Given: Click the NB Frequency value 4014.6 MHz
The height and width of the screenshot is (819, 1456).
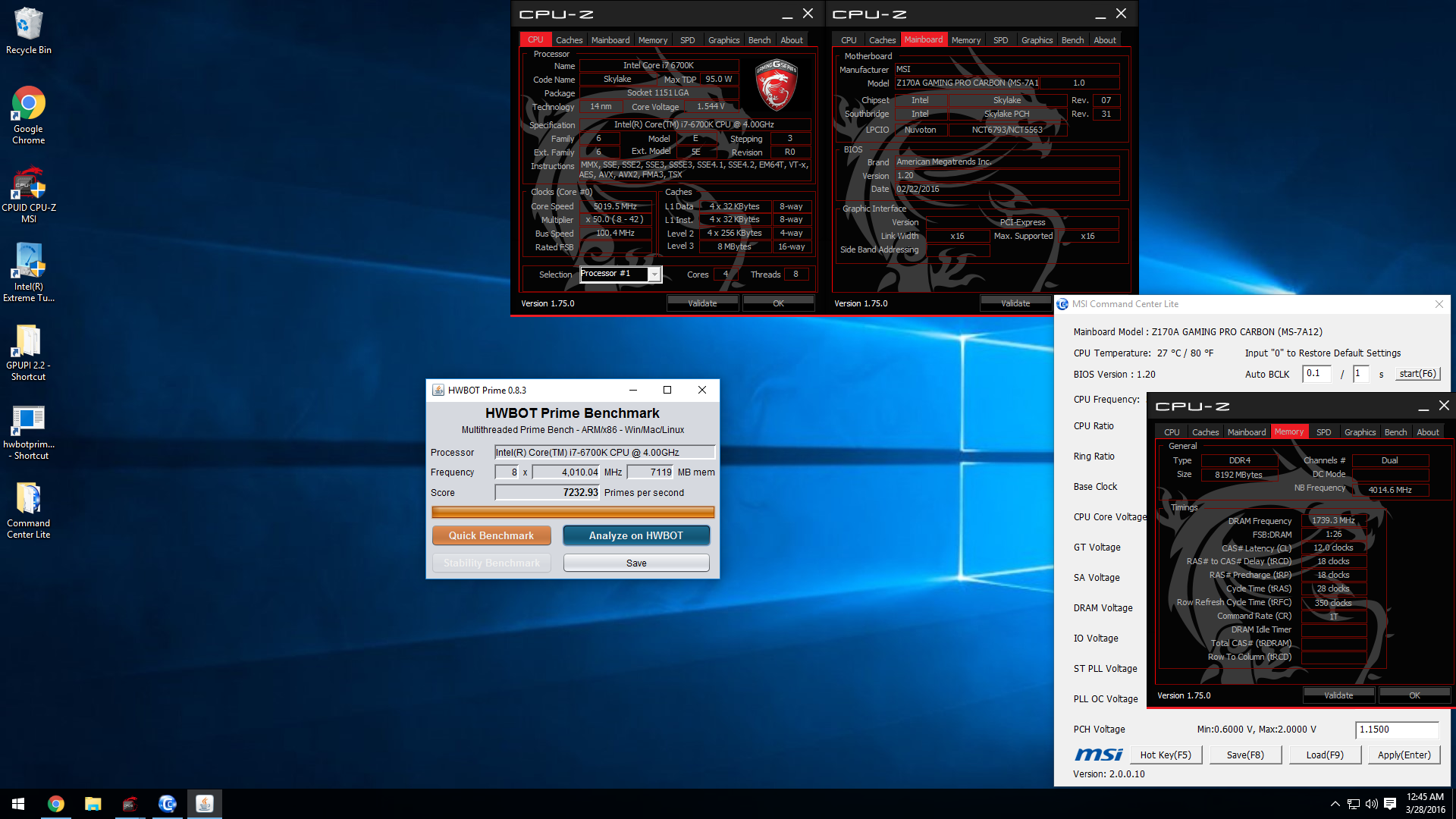Looking at the screenshot, I should 1390,490.
